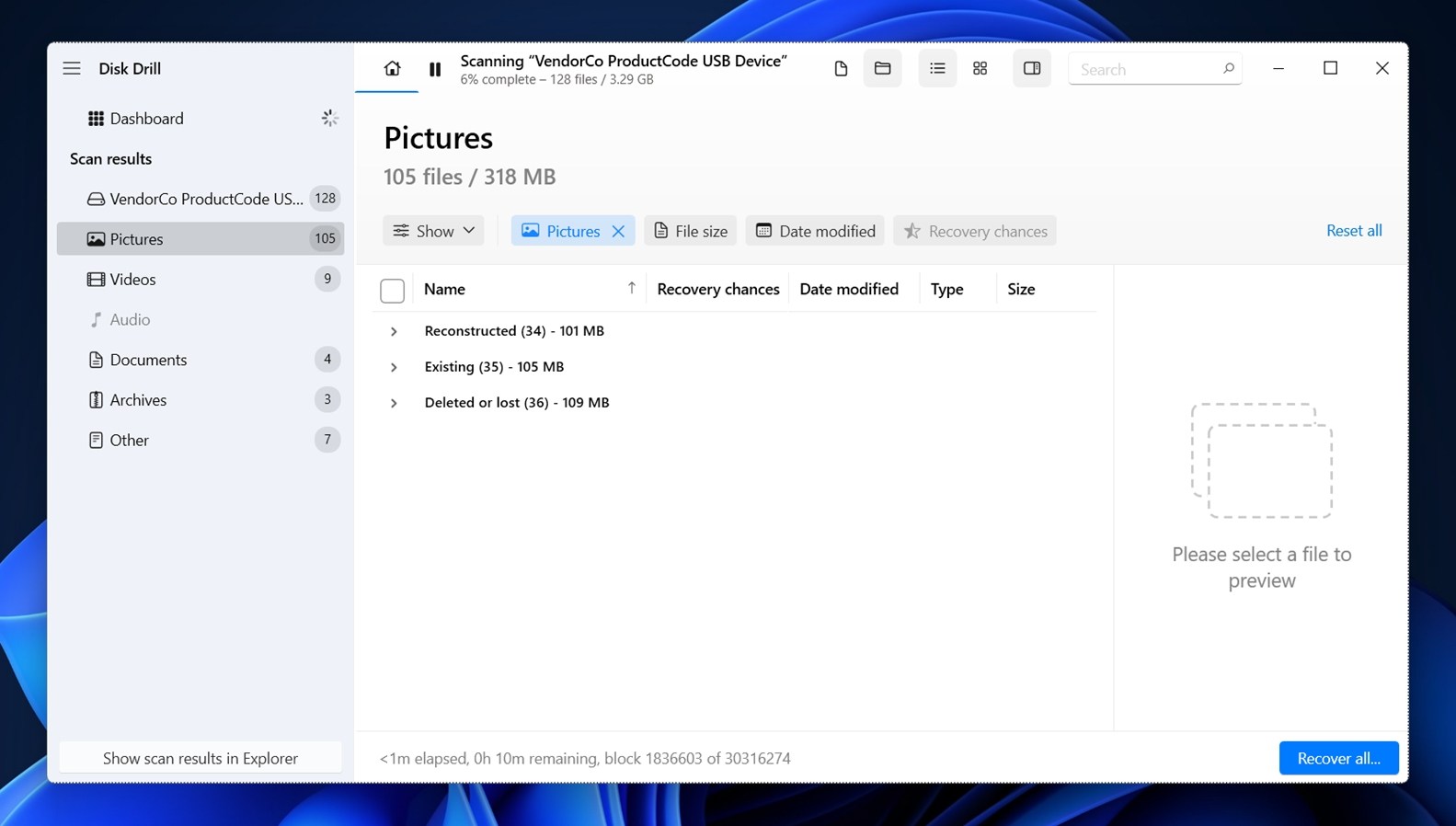Switch to file view icon
The image size is (1456, 826).
click(841, 69)
